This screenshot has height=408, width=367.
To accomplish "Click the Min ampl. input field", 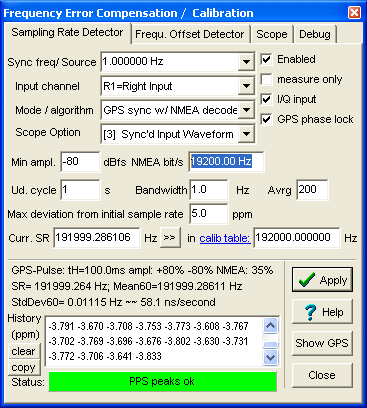I will coord(80,162).
